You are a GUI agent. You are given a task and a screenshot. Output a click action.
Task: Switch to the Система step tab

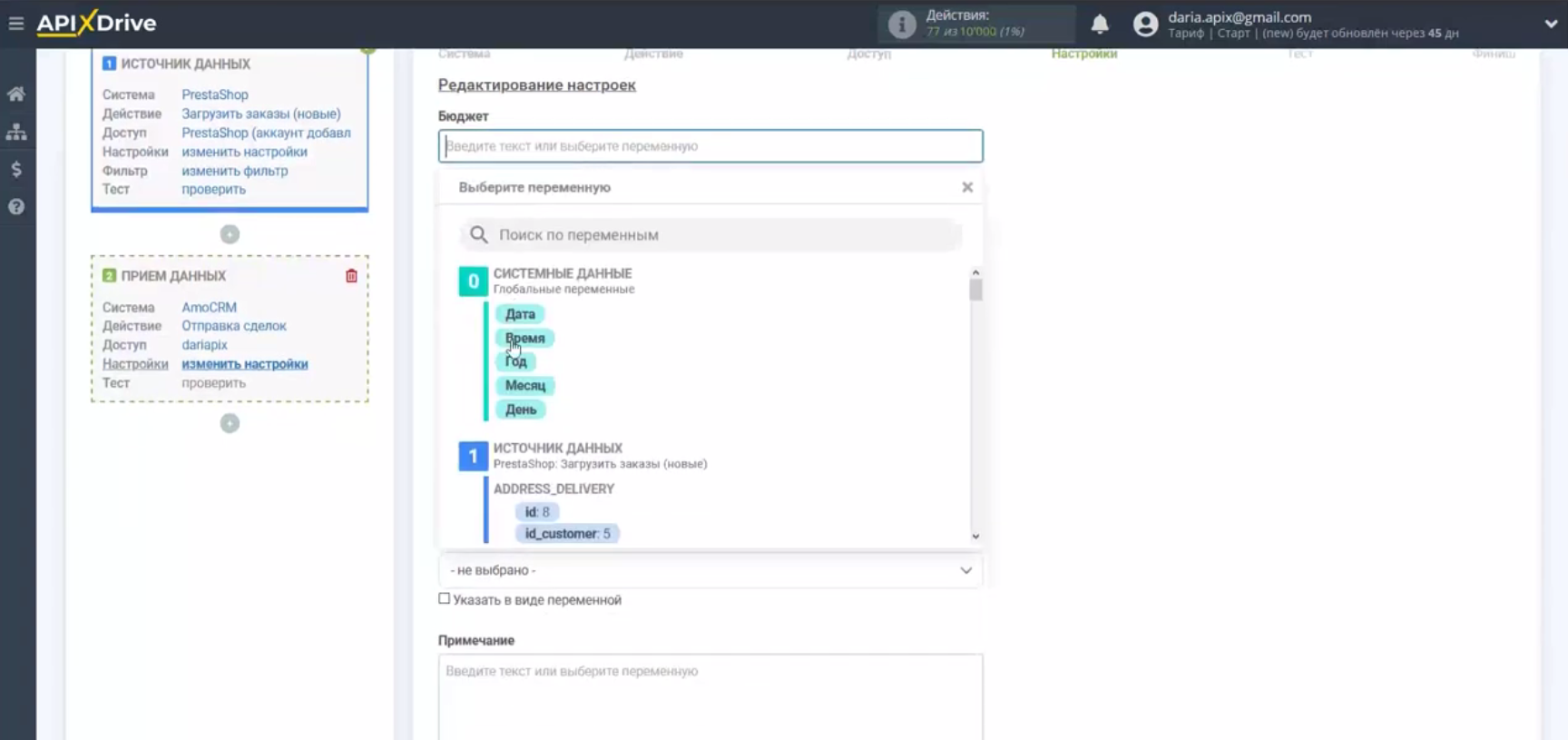(x=464, y=54)
